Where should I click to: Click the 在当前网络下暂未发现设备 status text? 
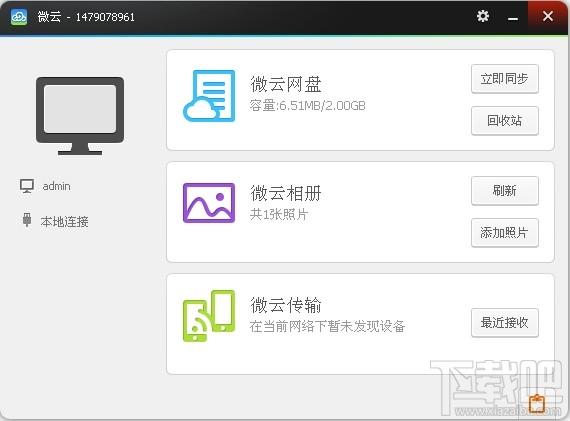[x=327, y=326]
